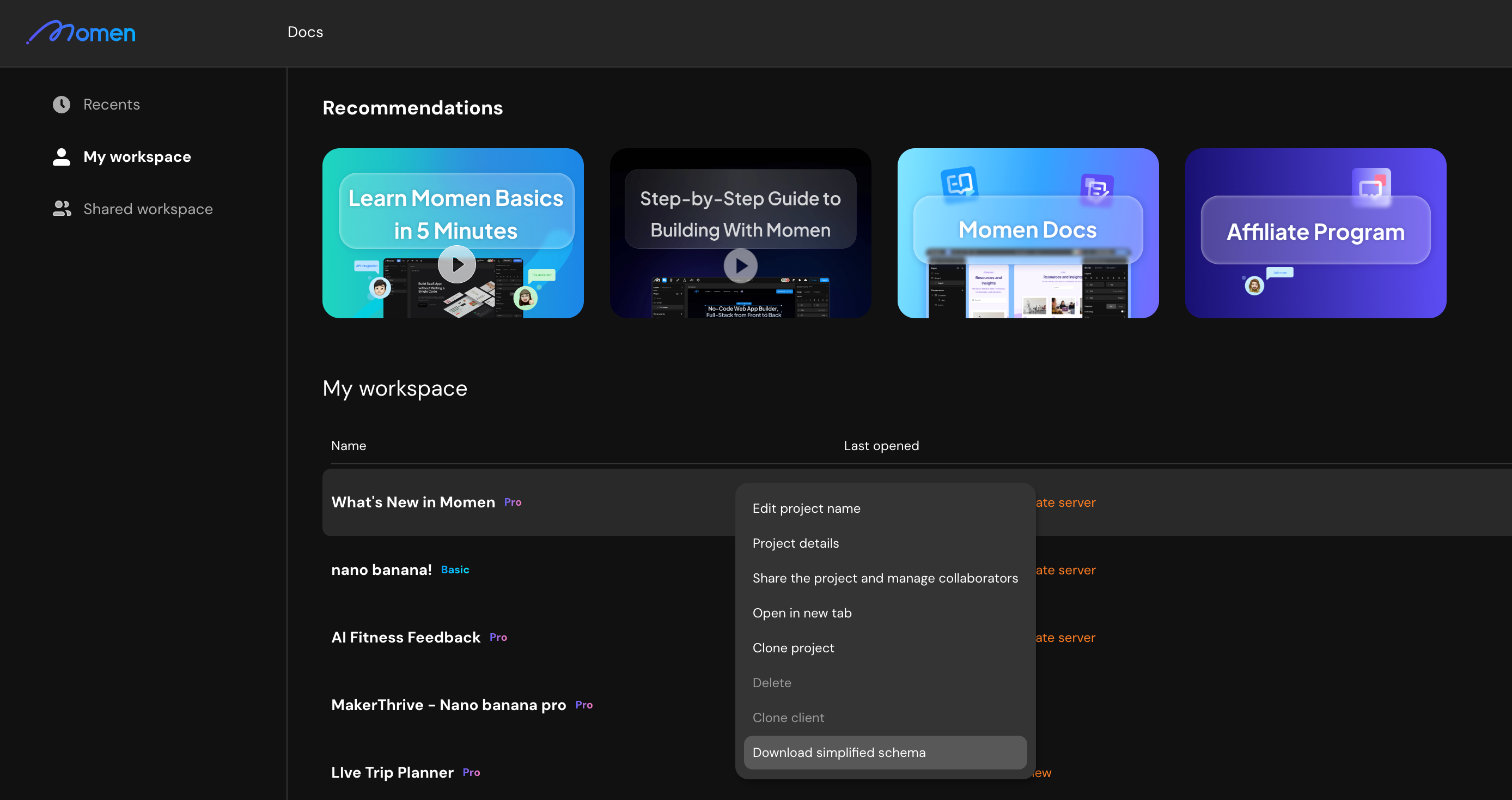1512x800 pixels.
Task: Choose Open in new tab option
Action: click(802, 613)
